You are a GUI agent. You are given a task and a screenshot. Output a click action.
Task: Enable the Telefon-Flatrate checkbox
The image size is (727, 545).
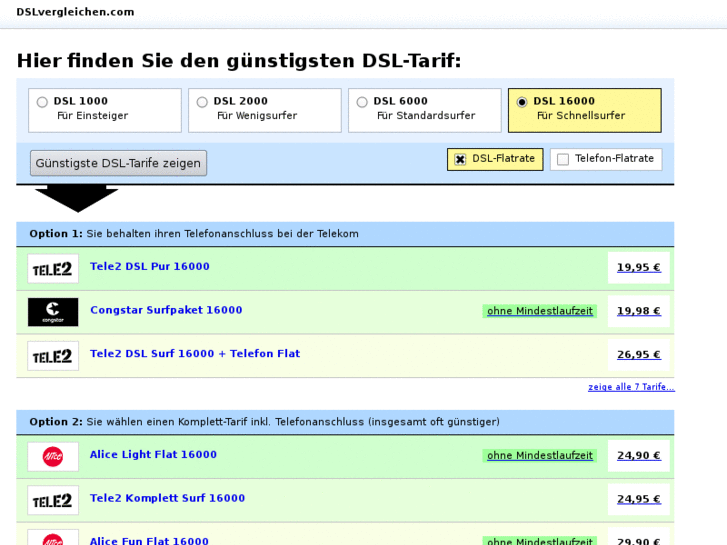(x=563, y=160)
